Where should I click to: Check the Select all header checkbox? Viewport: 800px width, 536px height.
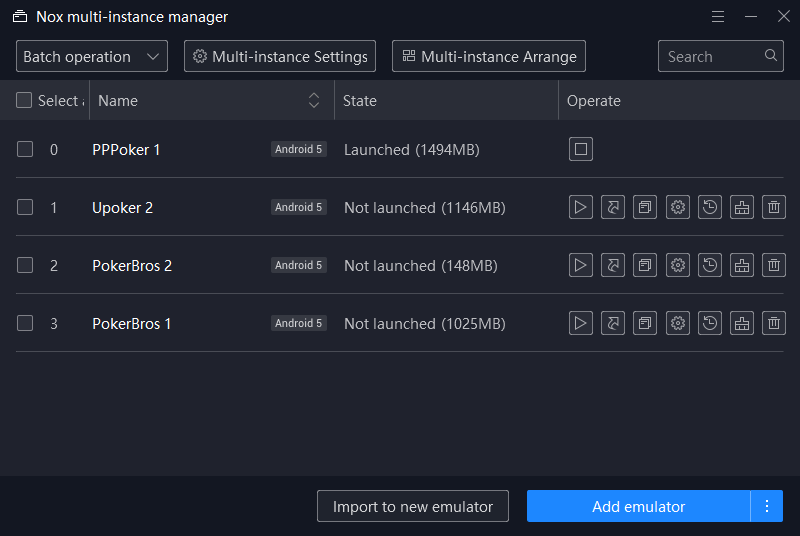(25, 101)
